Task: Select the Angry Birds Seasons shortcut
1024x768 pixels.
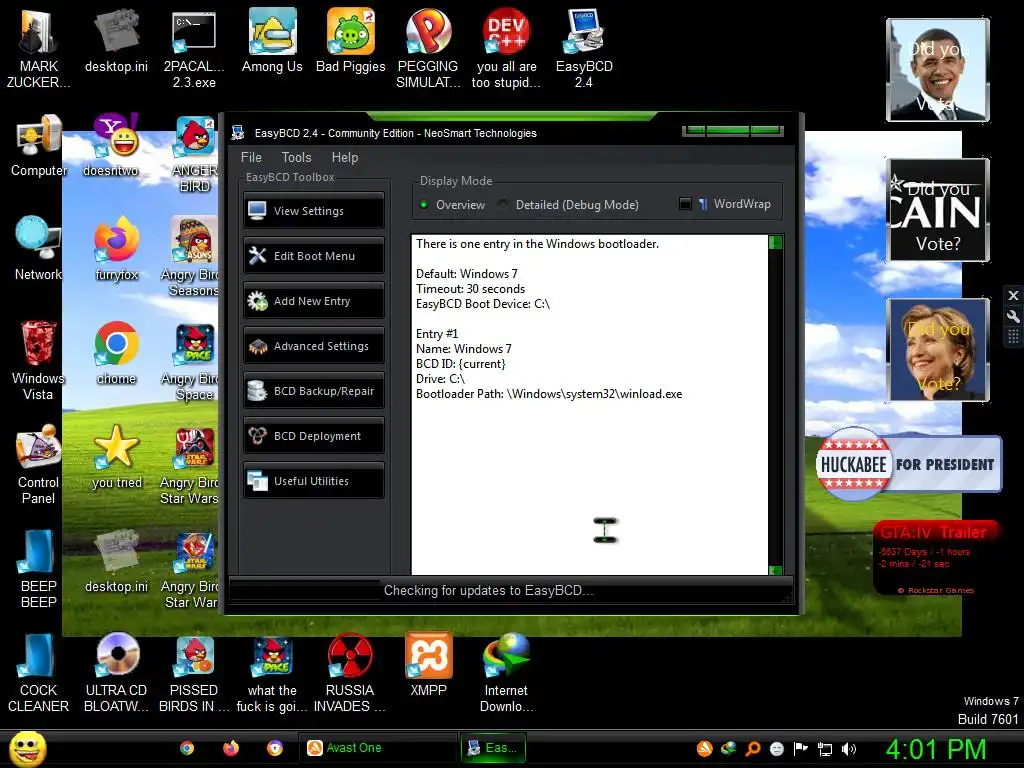Action: point(191,257)
